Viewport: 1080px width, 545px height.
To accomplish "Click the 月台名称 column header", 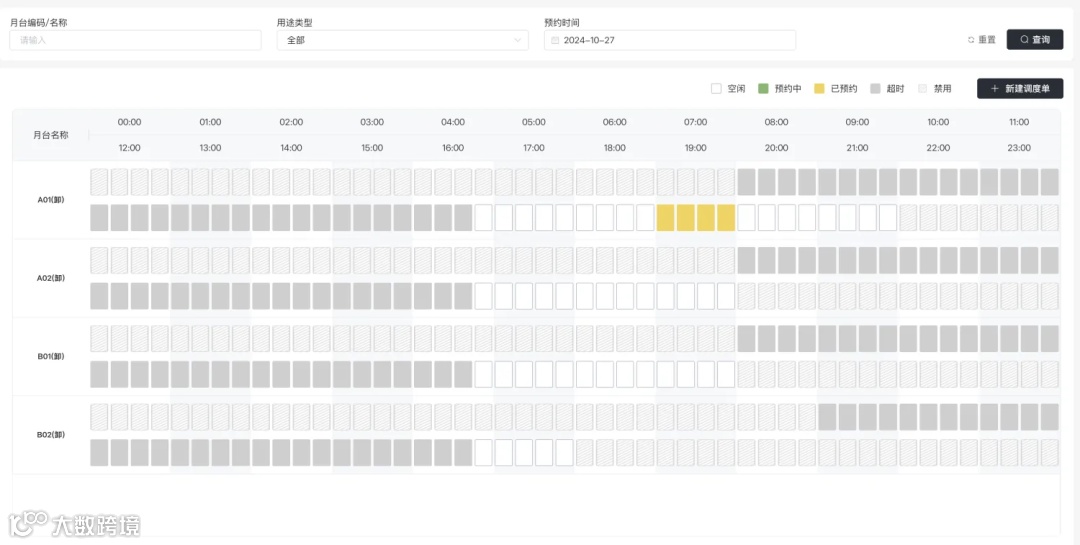I will point(50,134).
